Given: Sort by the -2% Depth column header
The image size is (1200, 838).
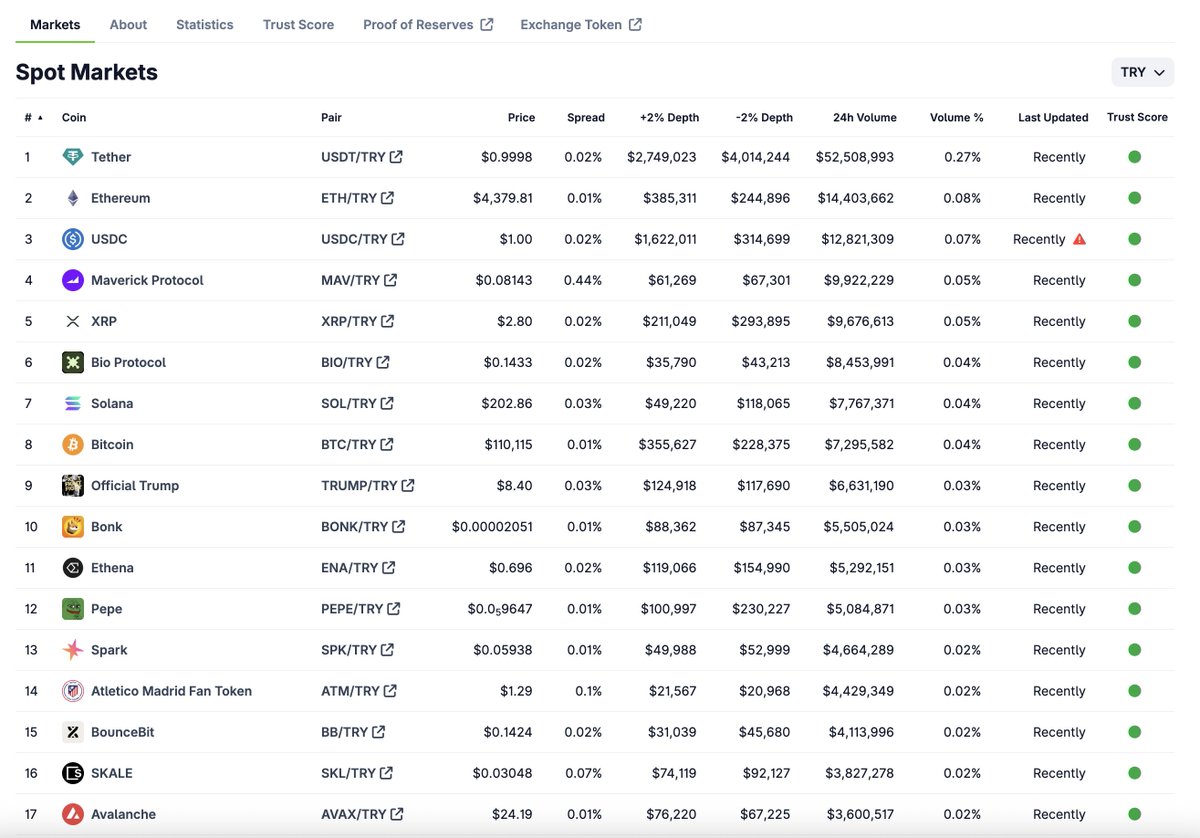Looking at the screenshot, I should (764, 117).
